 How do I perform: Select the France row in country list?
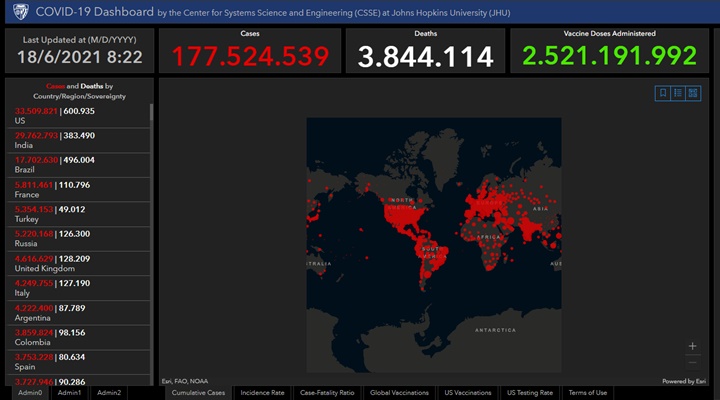point(78,190)
